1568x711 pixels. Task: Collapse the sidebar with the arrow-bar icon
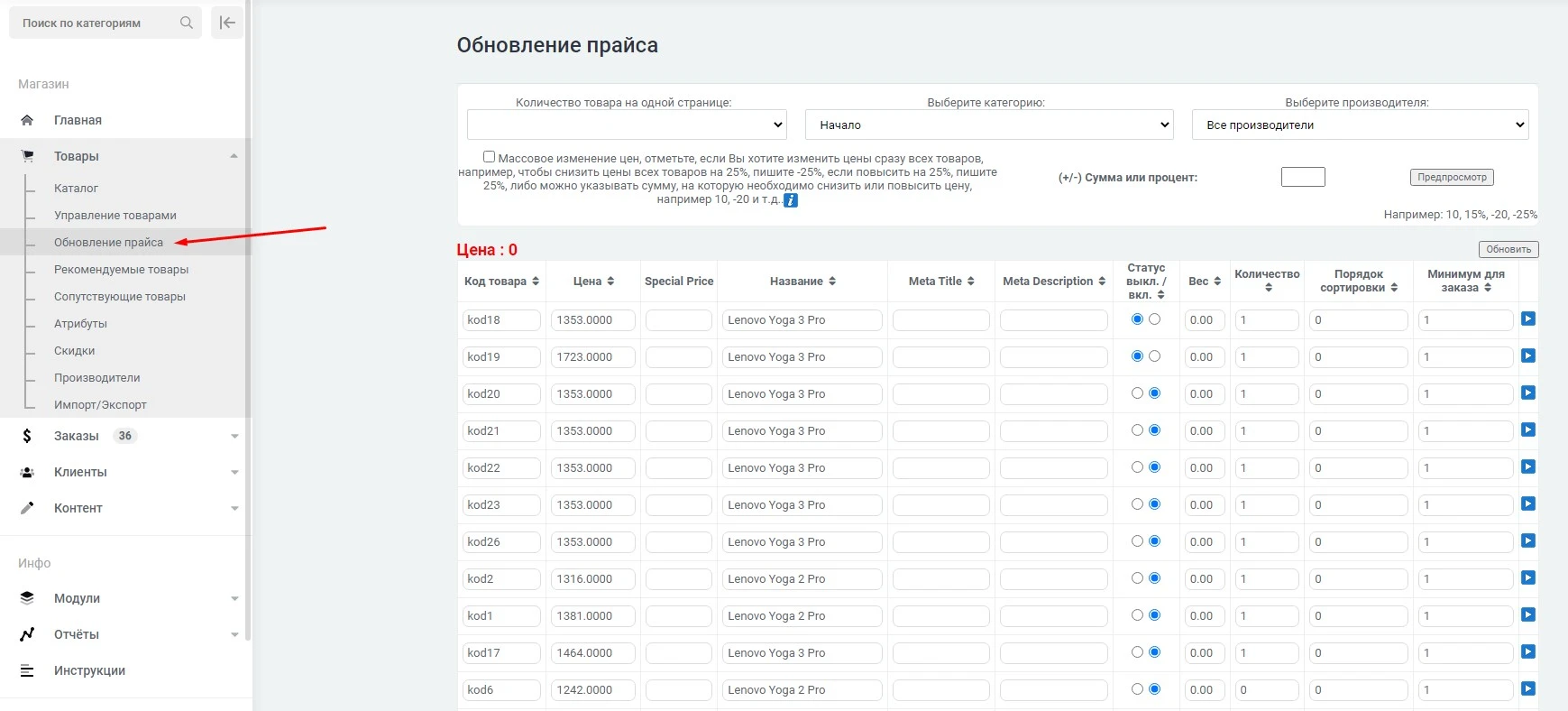click(x=227, y=23)
